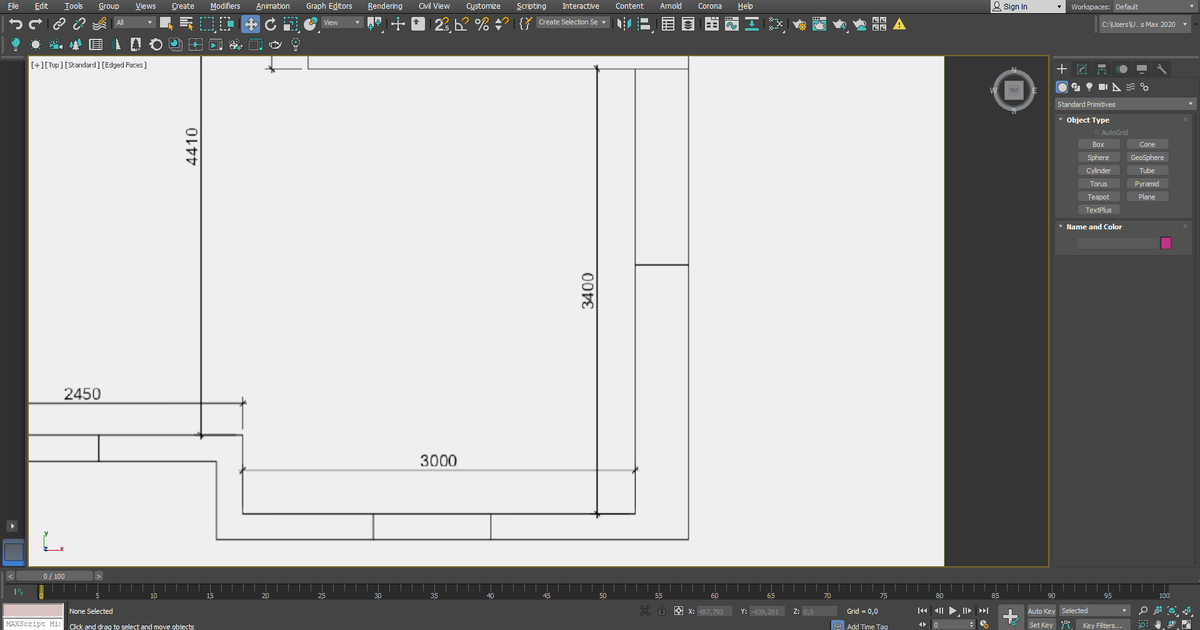
Task: Activate the Select and Rotate tool
Action: [x=270, y=24]
